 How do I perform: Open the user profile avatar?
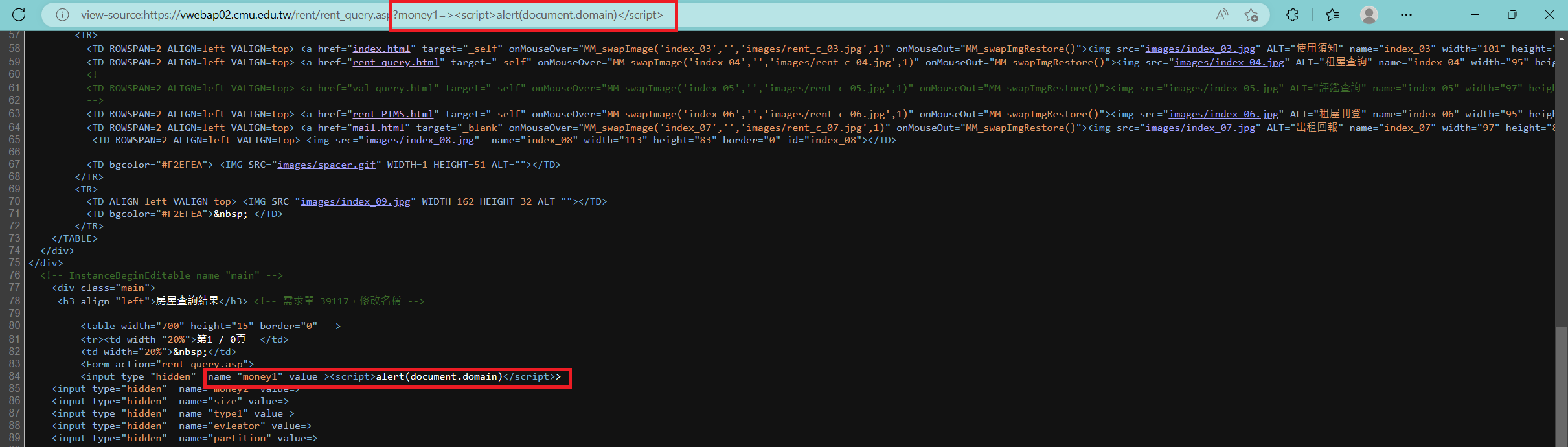(x=1369, y=15)
